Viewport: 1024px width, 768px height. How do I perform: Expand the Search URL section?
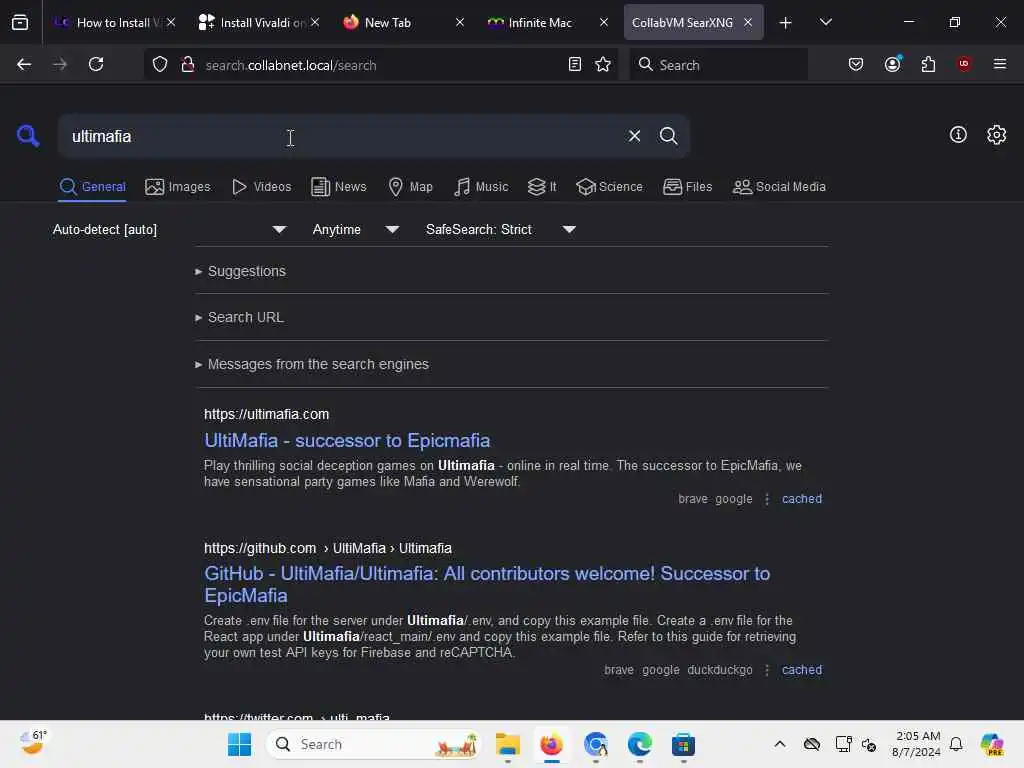(x=239, y=317)
